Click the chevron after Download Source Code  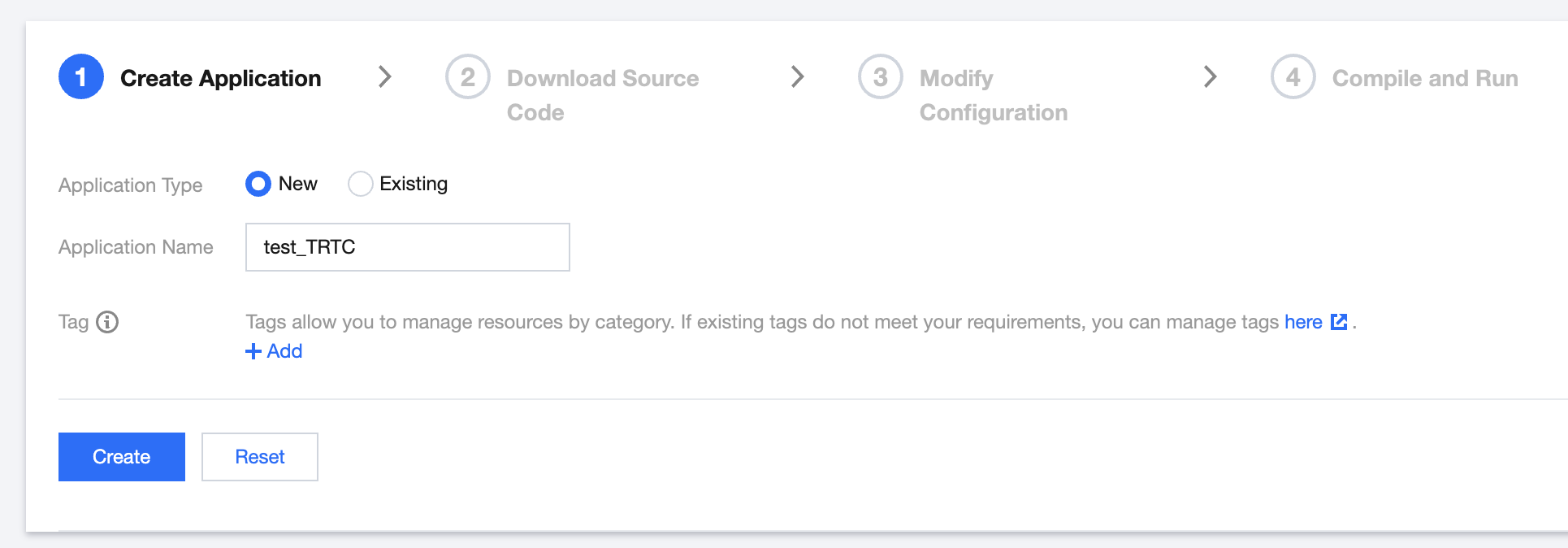click(x=798, y=77)
